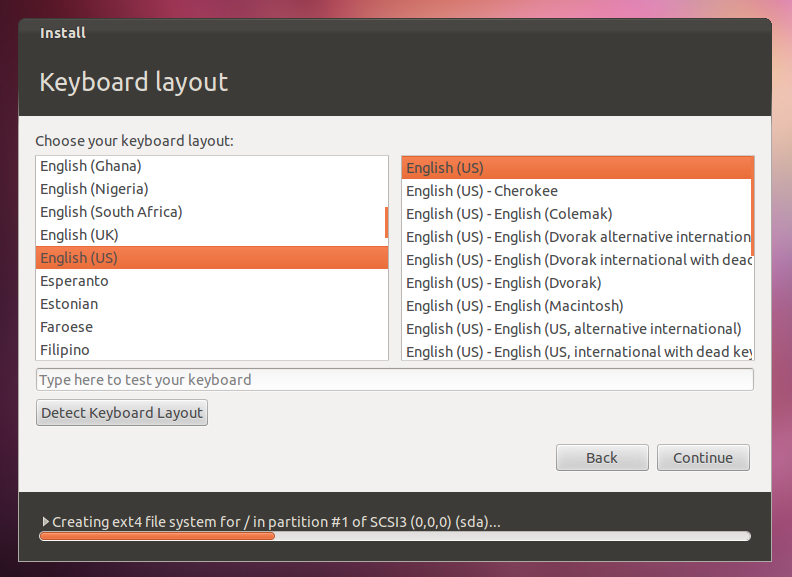Select Filipino layout

tap(212, 350)
